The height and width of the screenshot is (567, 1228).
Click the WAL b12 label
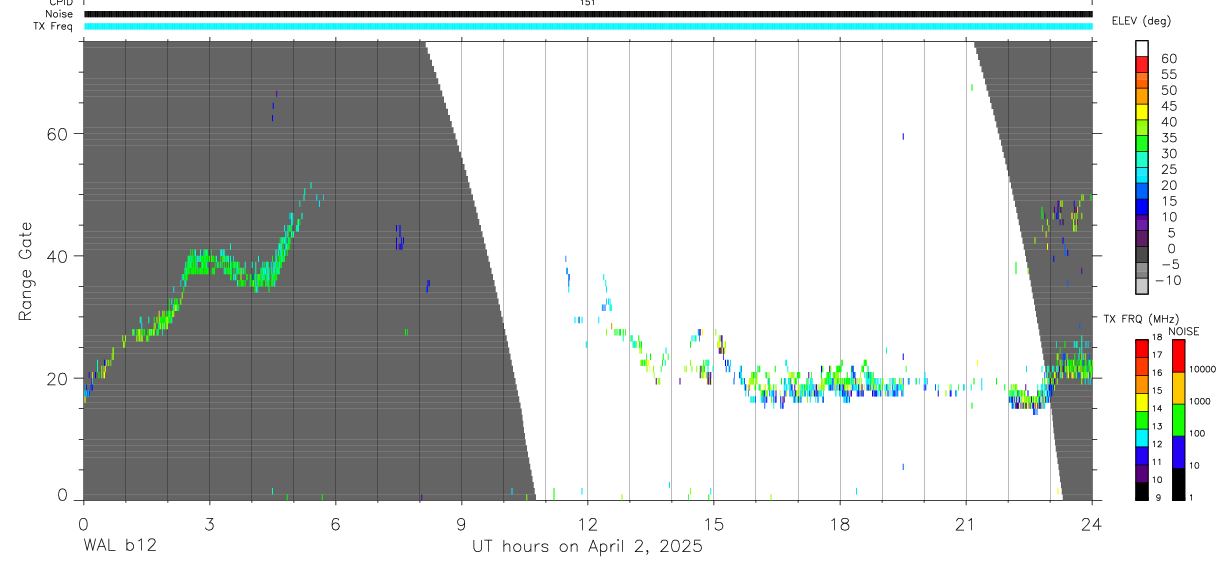click(120, 547)
